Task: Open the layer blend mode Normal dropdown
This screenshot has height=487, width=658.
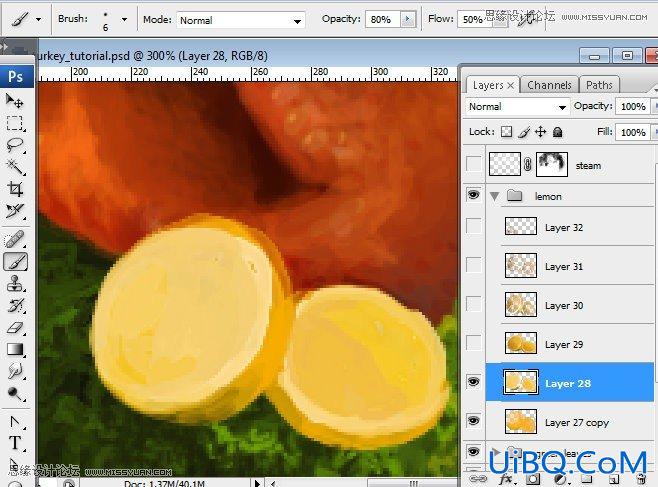Action: click(517, 107)
